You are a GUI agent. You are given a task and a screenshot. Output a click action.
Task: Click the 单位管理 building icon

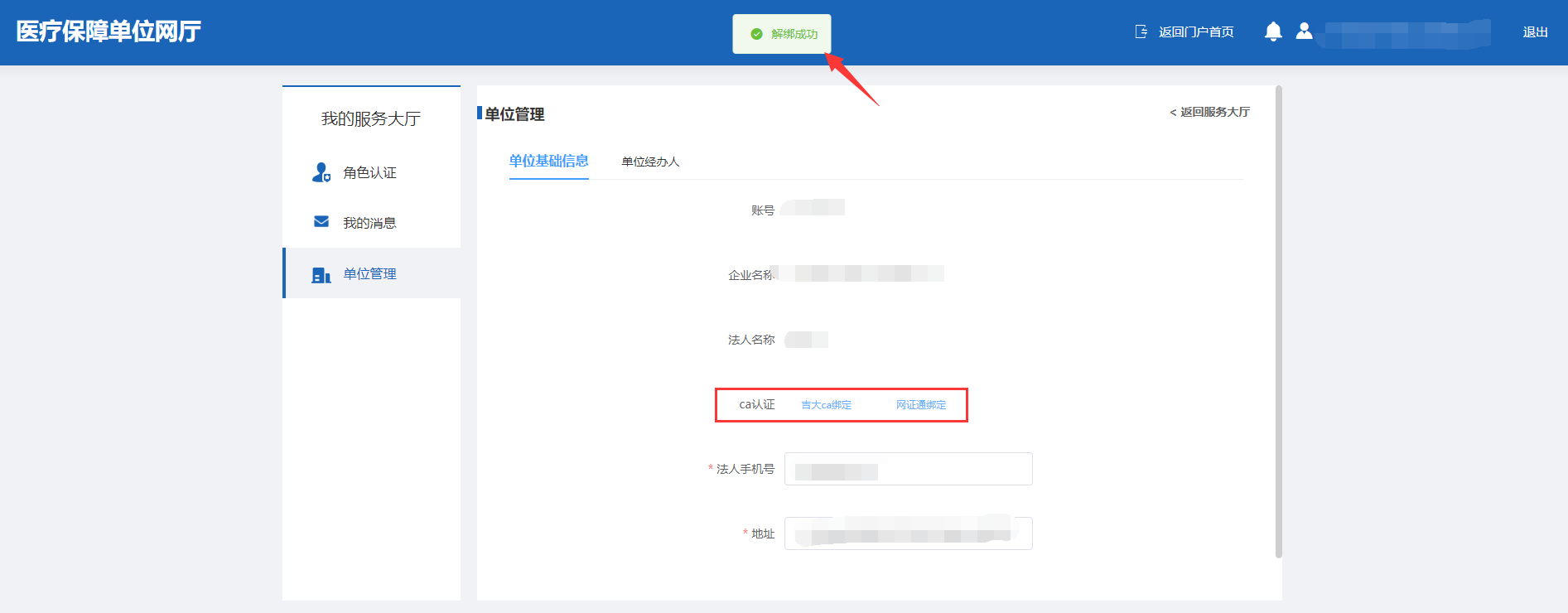click(x=321, y=274)
